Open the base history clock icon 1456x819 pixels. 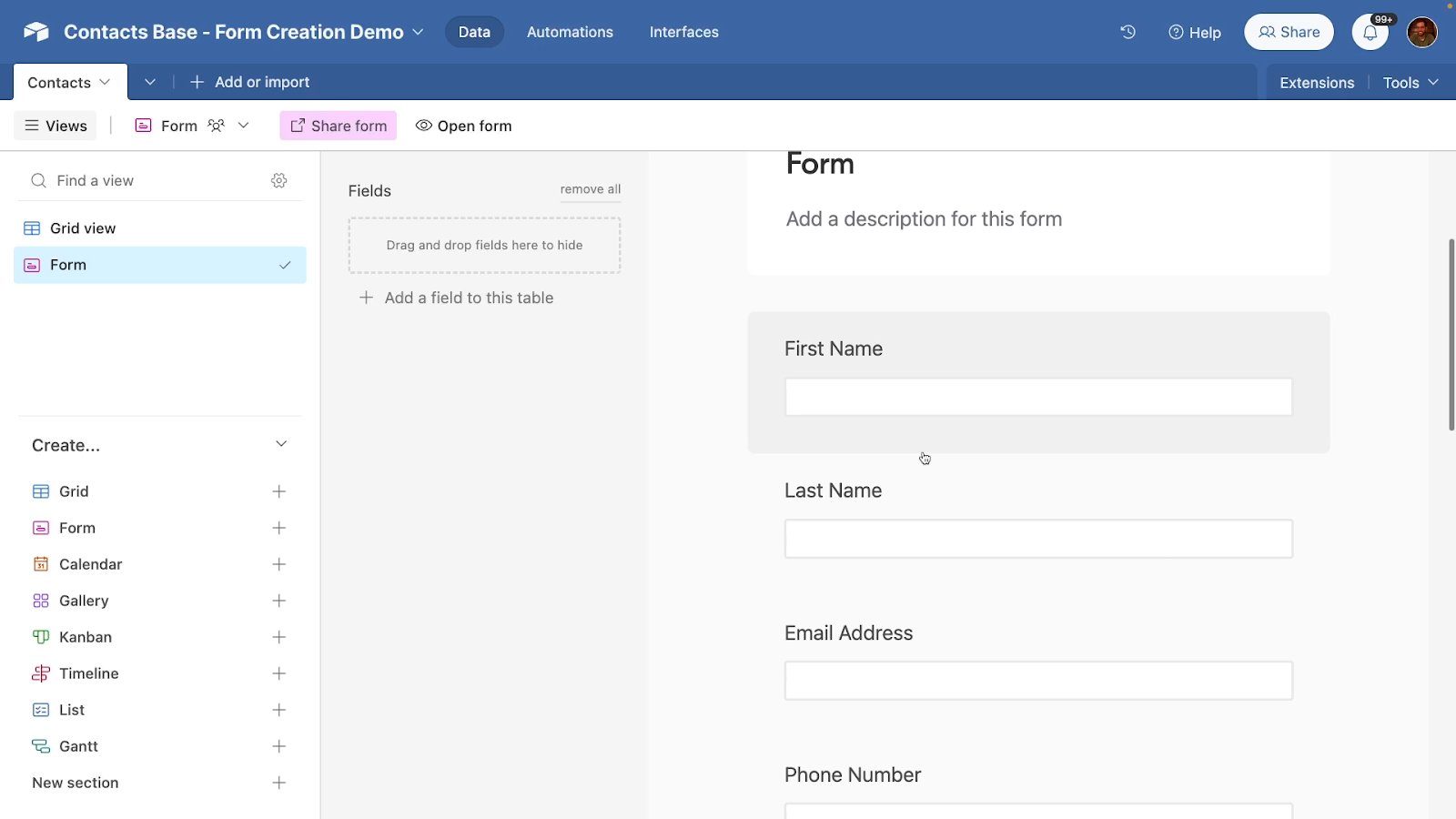pyautogui.click(x=1127, y=32)
